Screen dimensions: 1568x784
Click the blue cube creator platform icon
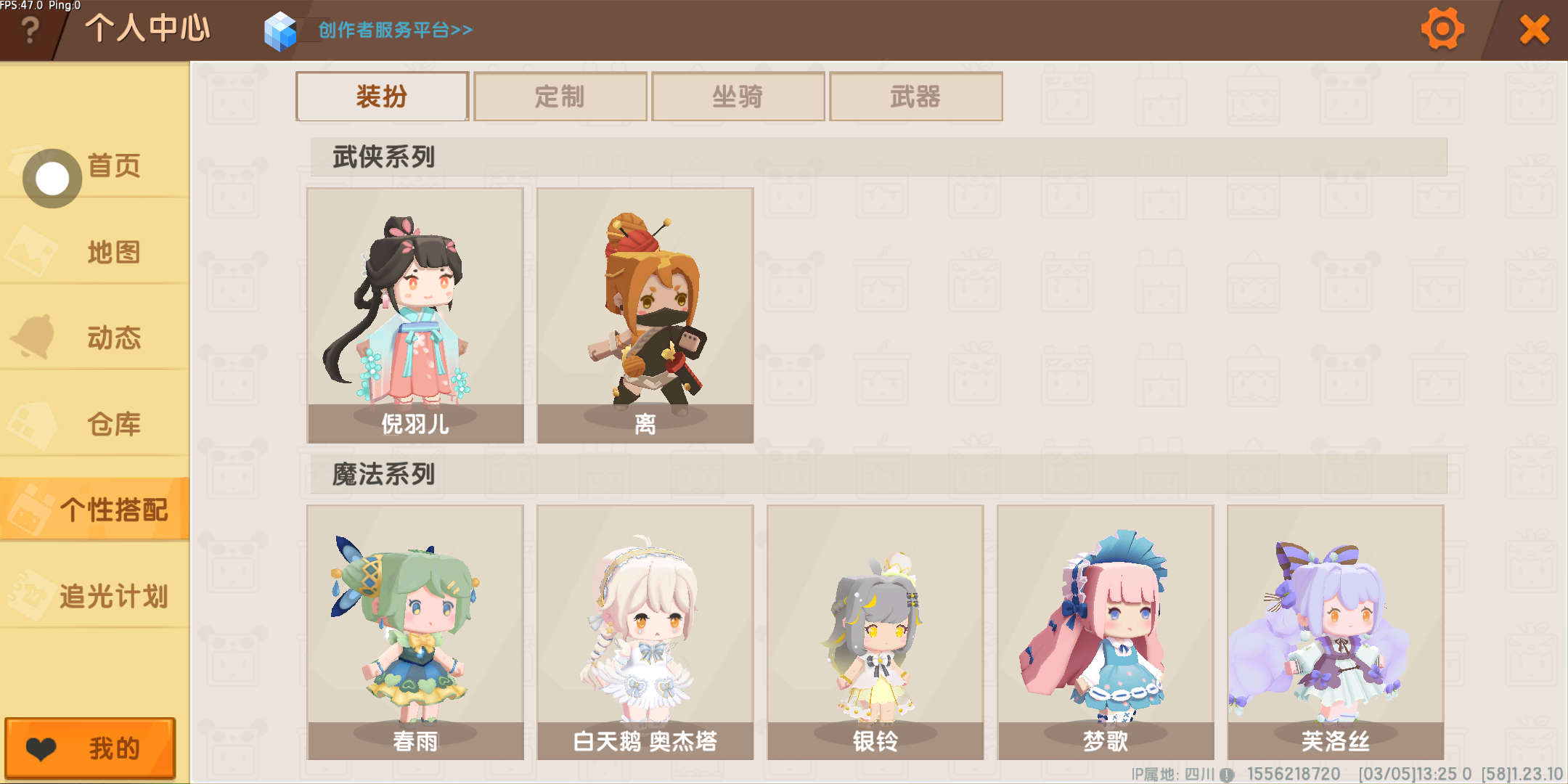point(281,31)
